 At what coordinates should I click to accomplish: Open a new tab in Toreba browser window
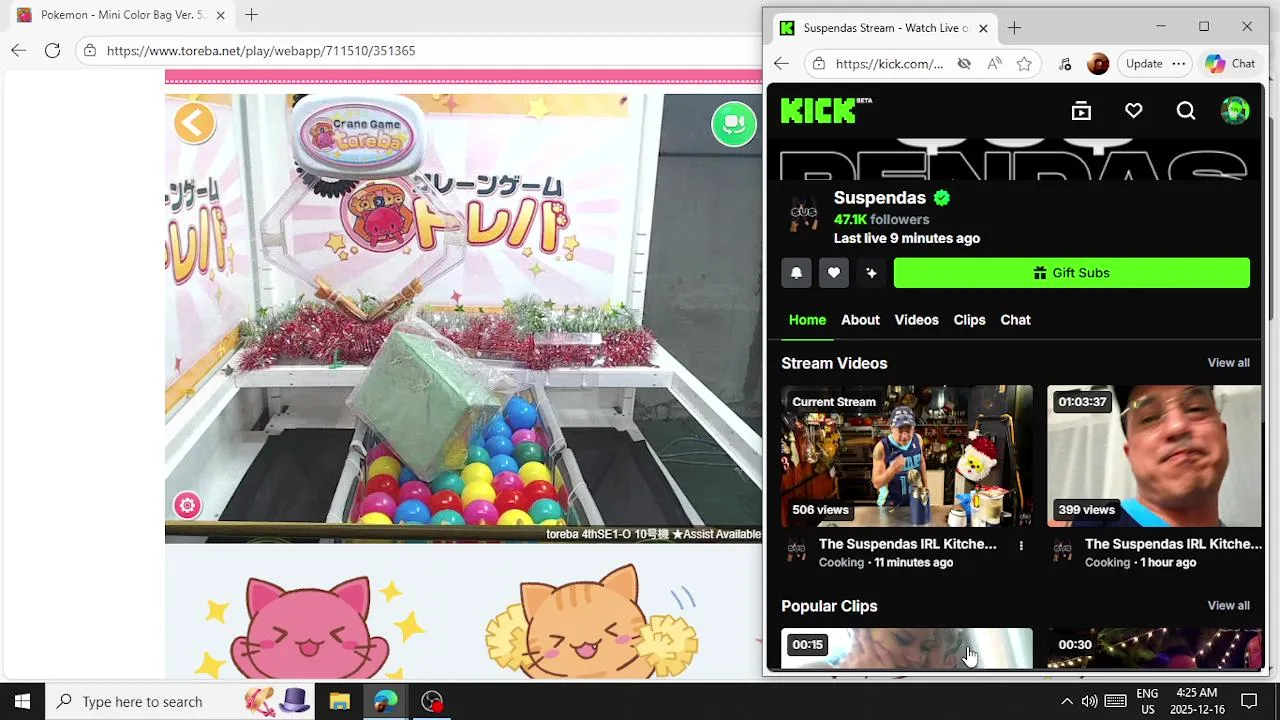click(x=251, y=15)
